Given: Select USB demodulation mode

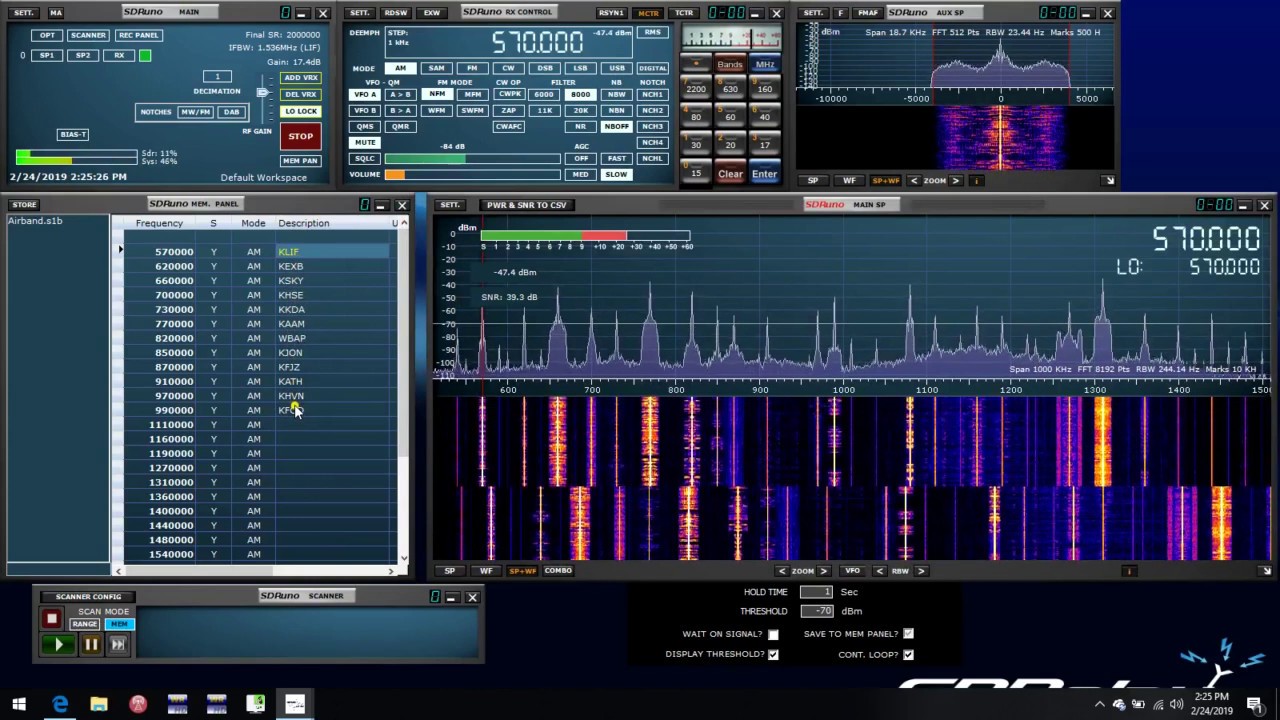Looking at the screenshot, I should 616,69.
